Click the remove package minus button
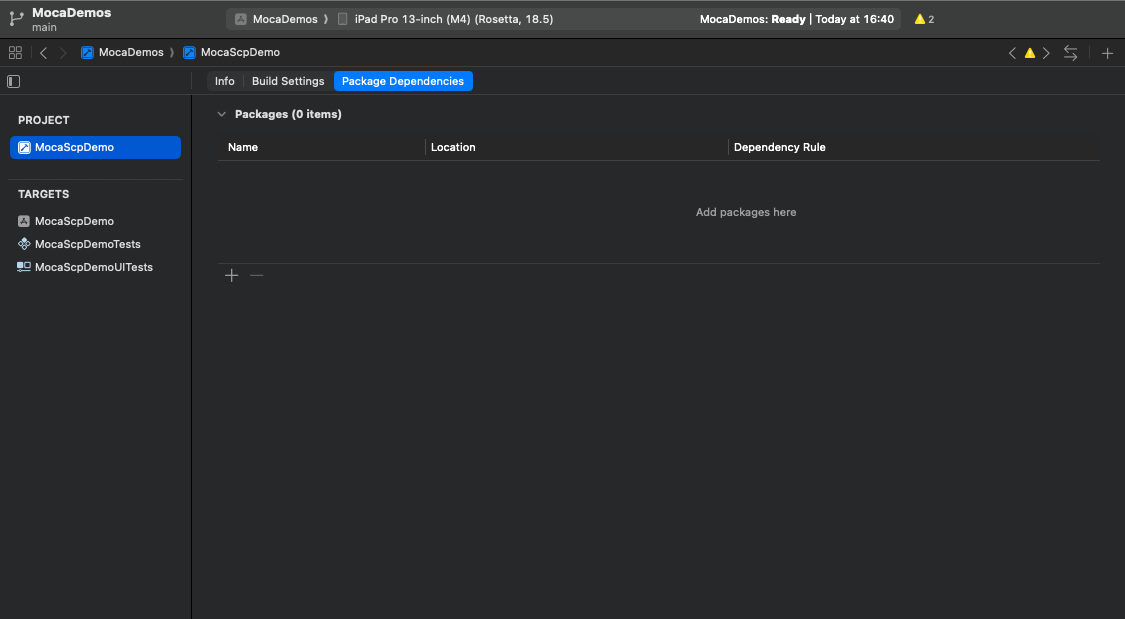Image resolution: width=1125 pixels, height=619 pixels. coord(256,275)
